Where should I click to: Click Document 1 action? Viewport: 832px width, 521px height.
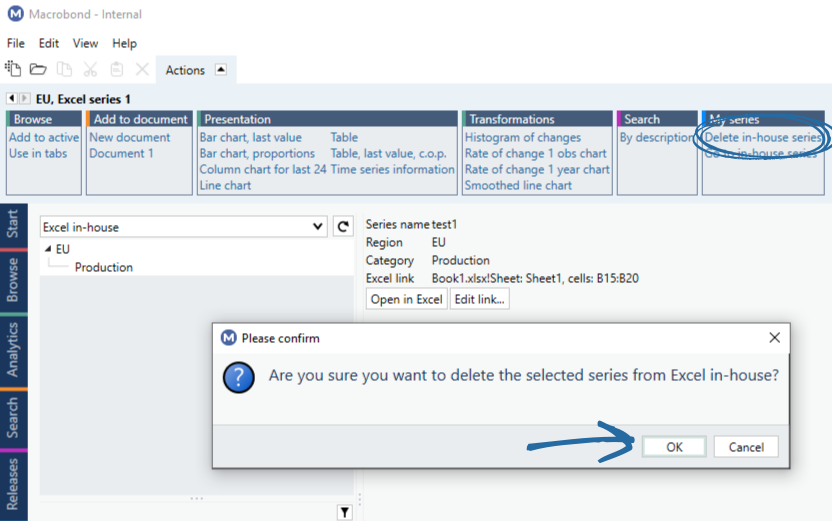point(121,153)
